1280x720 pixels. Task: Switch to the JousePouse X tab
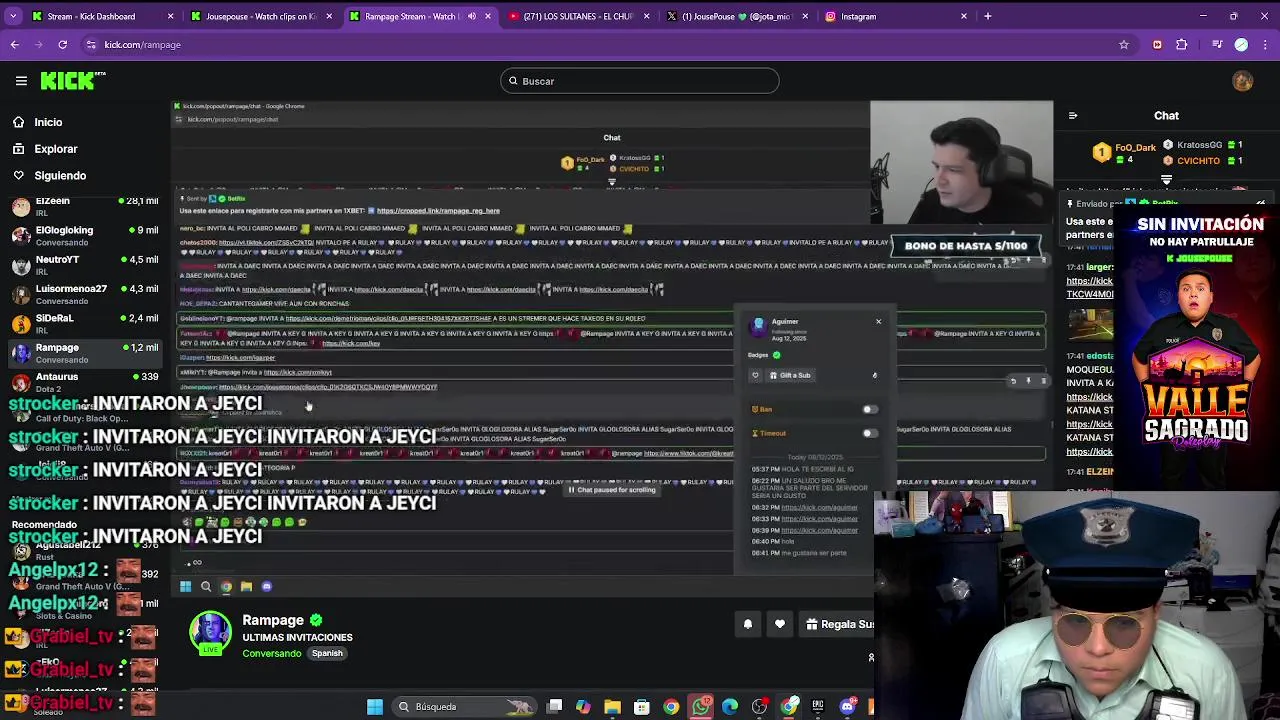(738, 16)
